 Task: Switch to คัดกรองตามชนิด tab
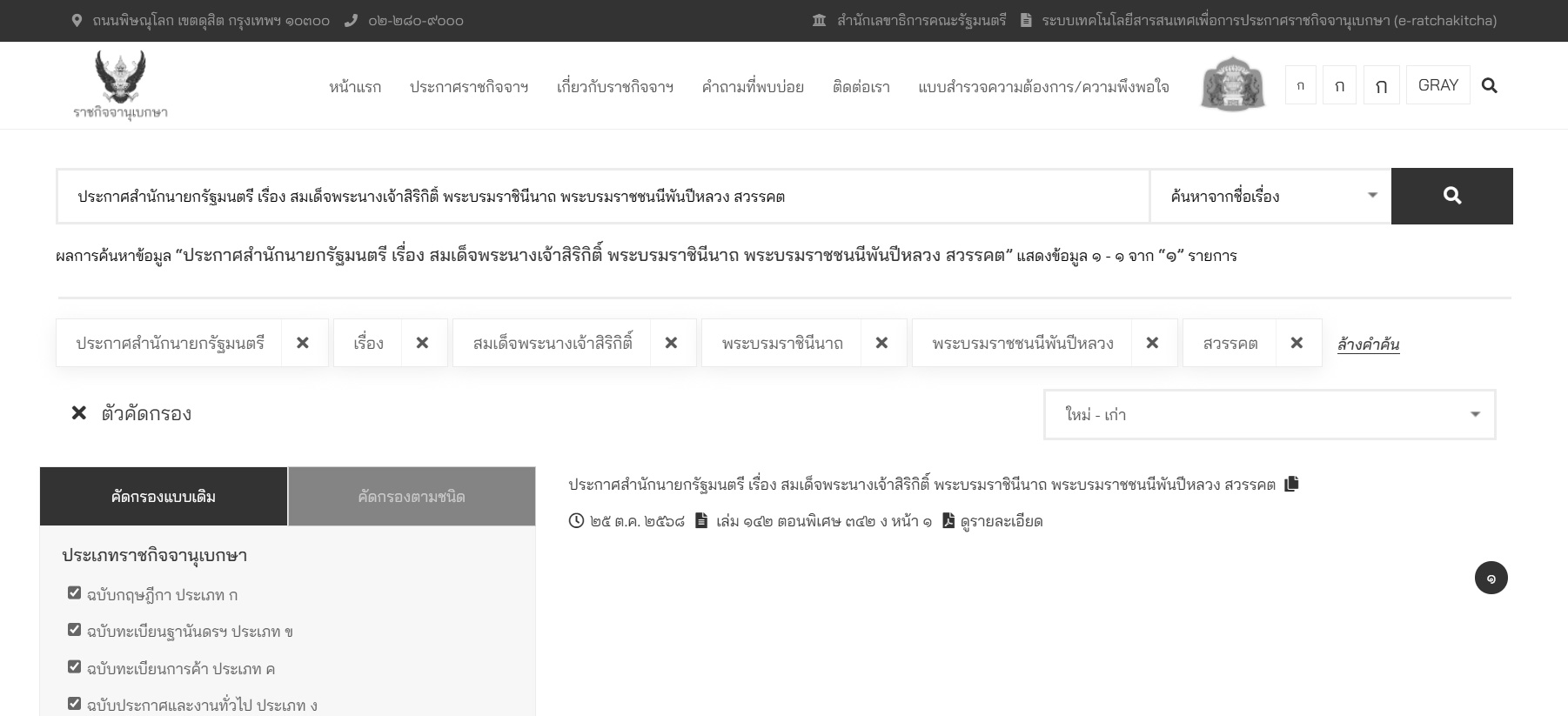412,496
